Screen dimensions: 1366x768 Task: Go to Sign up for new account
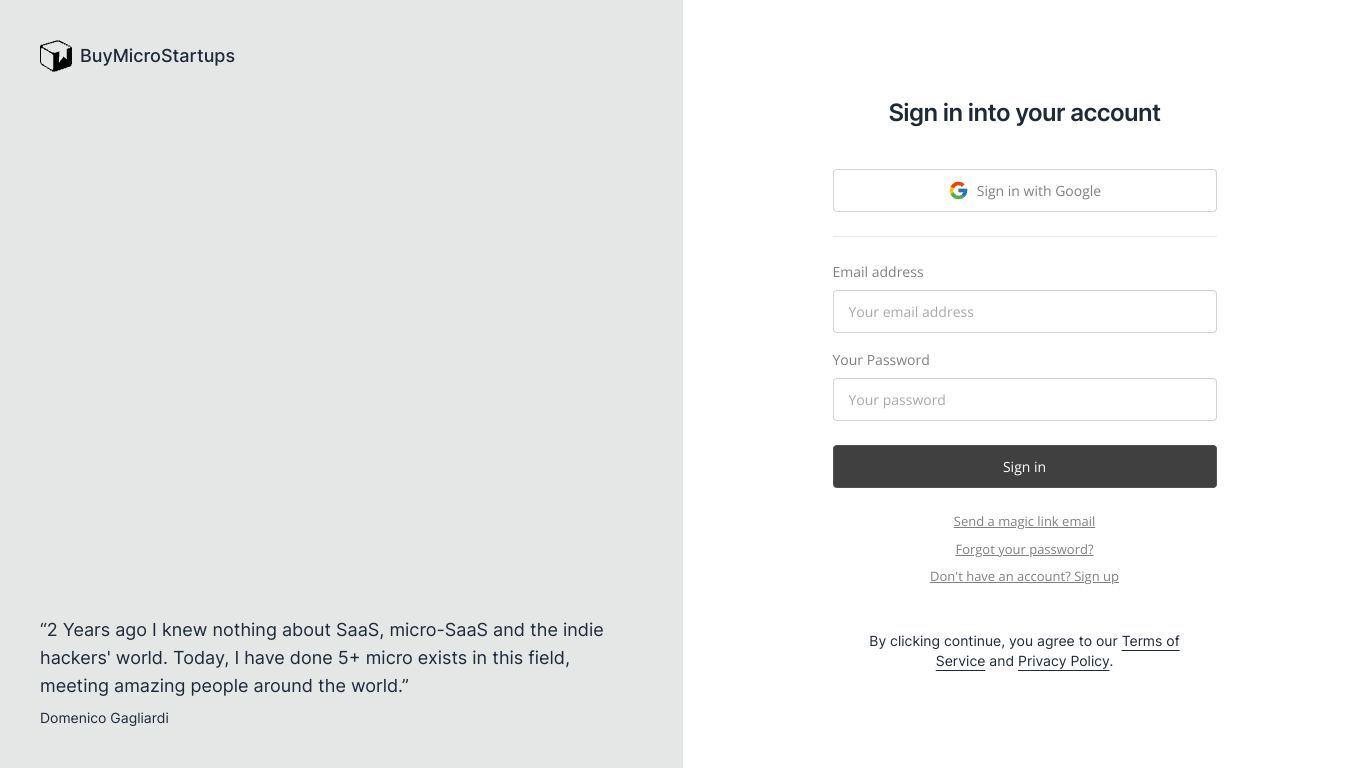coord(1024,576)
